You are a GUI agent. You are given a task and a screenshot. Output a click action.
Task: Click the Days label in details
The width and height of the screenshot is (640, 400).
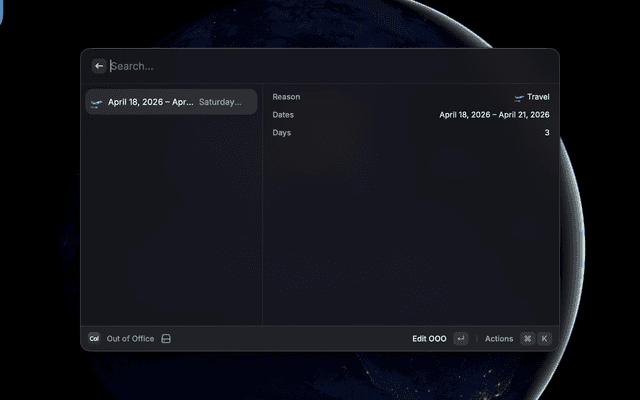[282, 133]
